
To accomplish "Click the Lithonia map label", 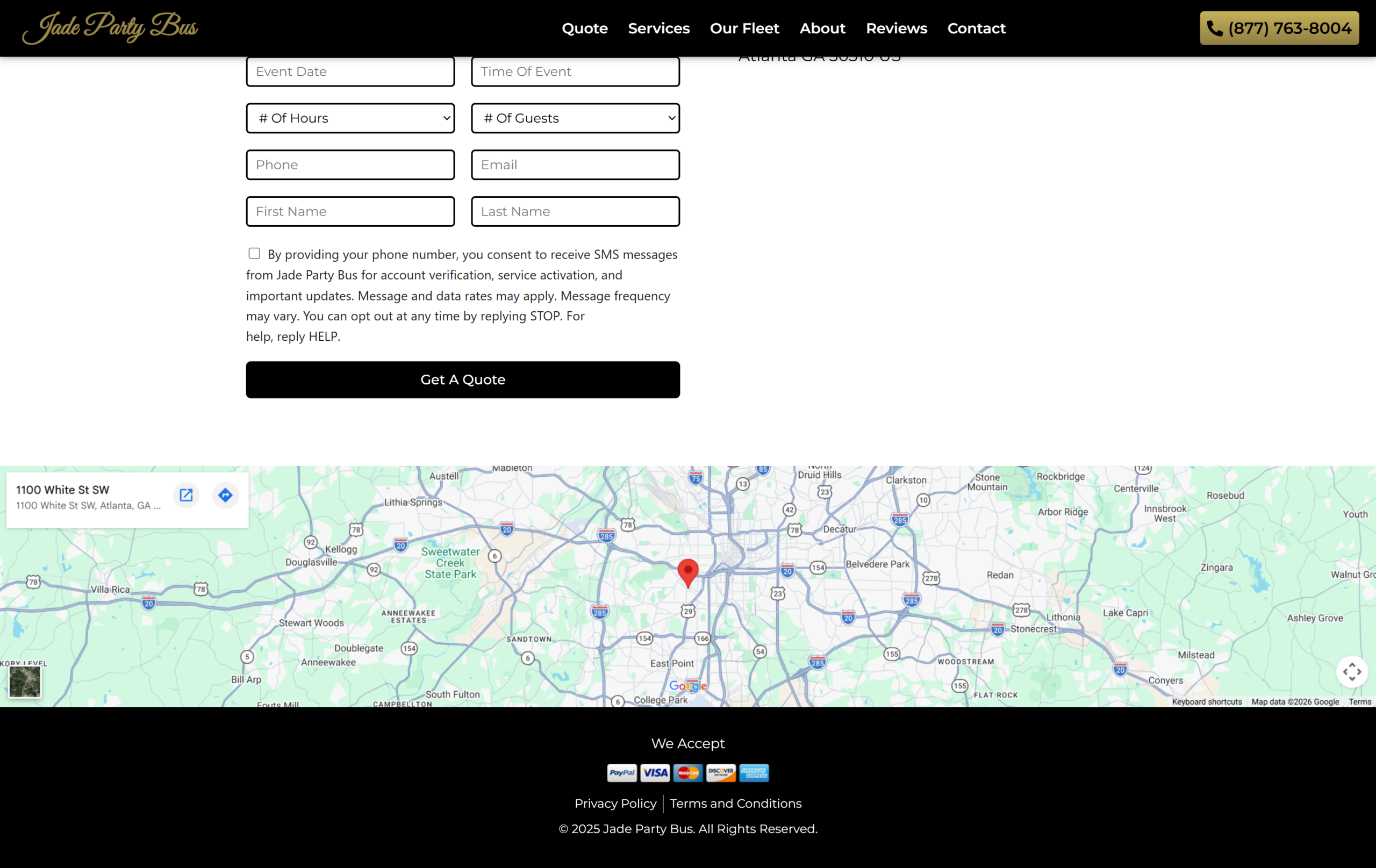I will point(1063,617).
